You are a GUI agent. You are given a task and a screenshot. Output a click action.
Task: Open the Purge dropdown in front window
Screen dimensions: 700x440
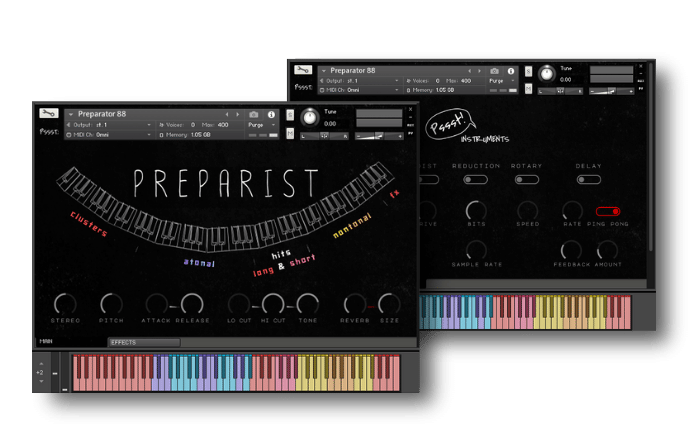point(262,125)
